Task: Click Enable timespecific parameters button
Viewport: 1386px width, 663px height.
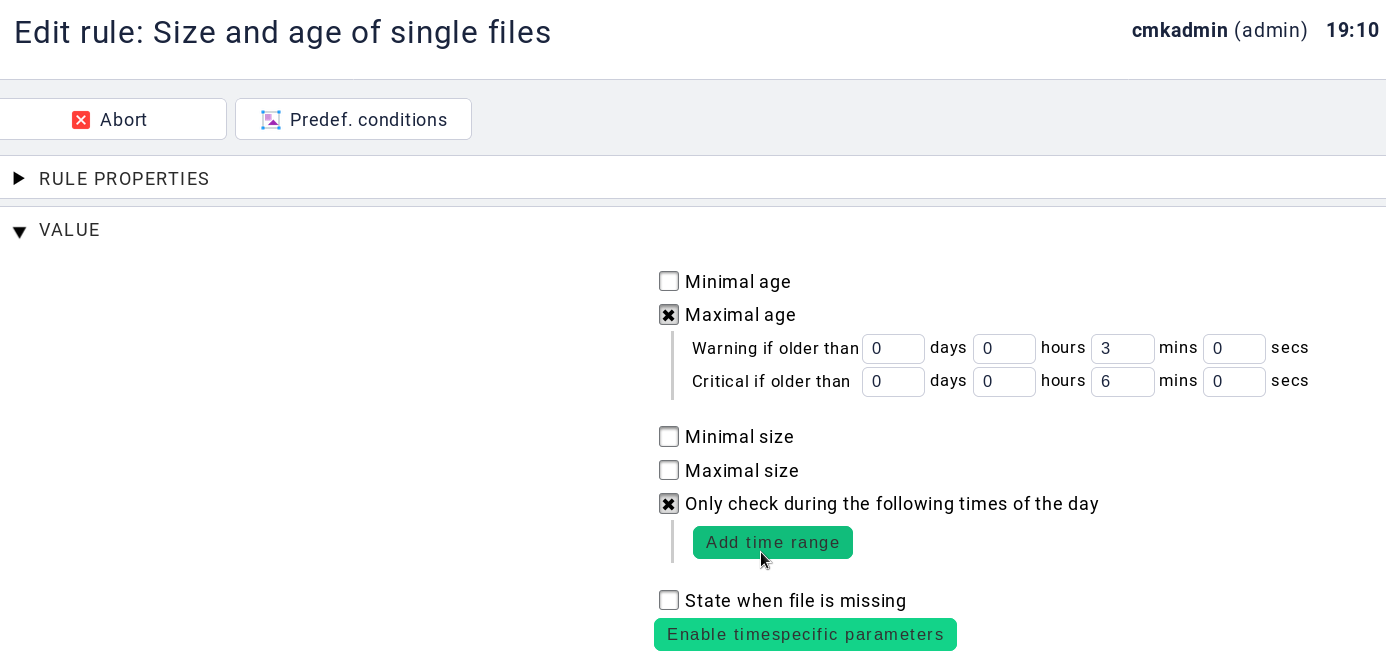Action: click(805, 634)
